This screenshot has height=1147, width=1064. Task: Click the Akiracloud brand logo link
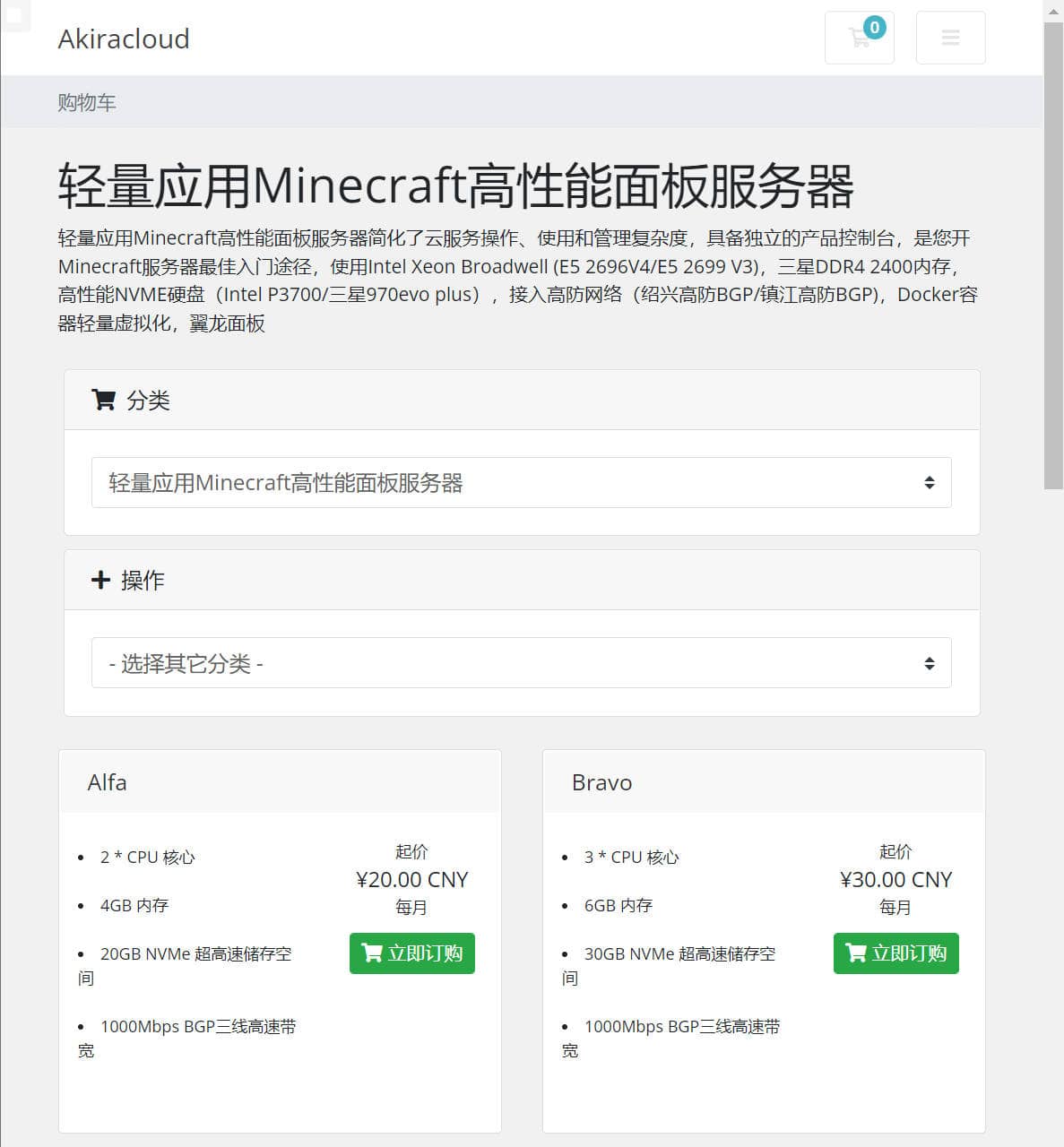(x=124, y=39)
